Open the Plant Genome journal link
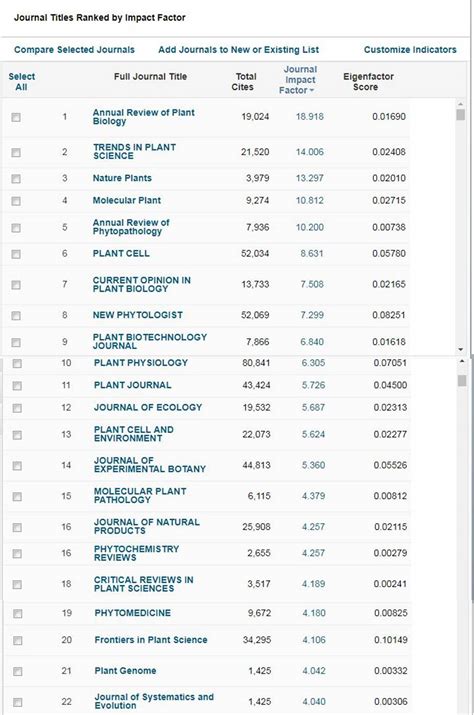 tap(125, 671)
